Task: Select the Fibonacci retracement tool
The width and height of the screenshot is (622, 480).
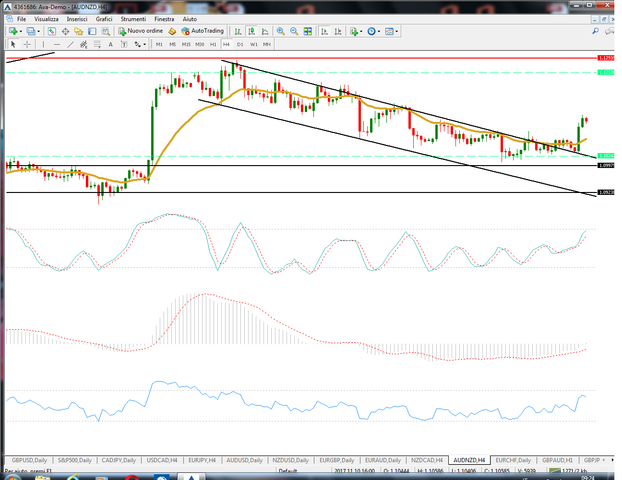Action: 97,44
